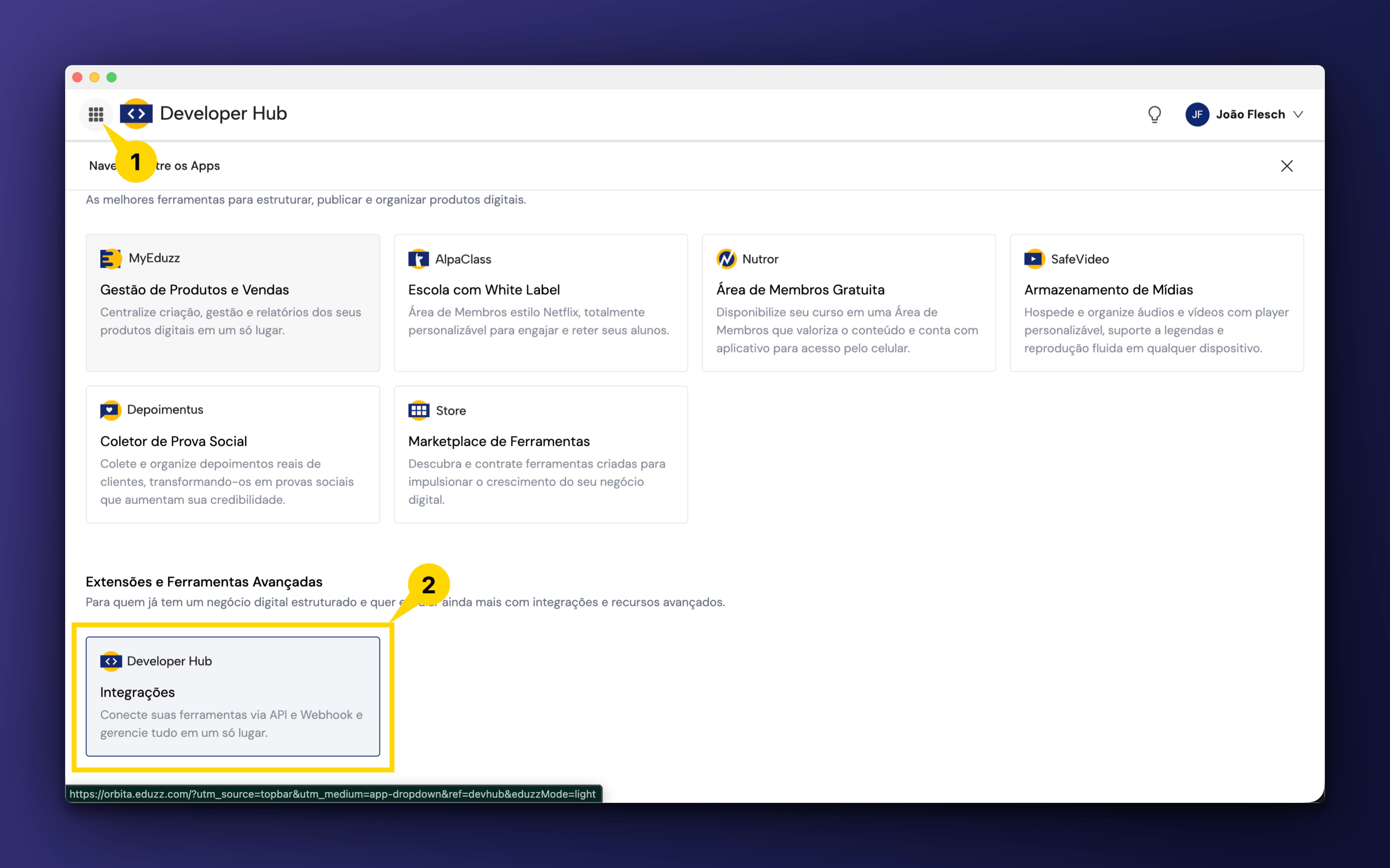This screenshot has width=1390, height=868.
Task: Open Escola com White Label card
Action: [540, 303]
